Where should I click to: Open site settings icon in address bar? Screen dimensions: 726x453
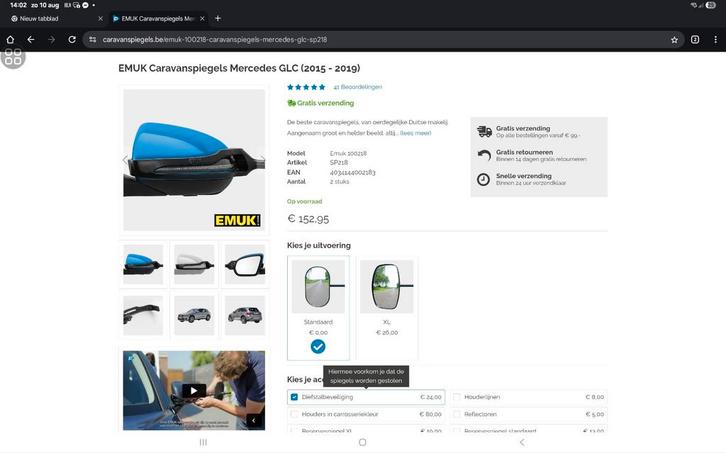[x=93, y=40]
